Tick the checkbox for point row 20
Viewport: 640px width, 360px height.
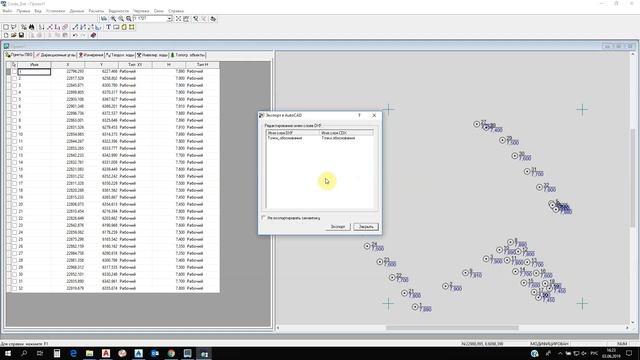14,204
